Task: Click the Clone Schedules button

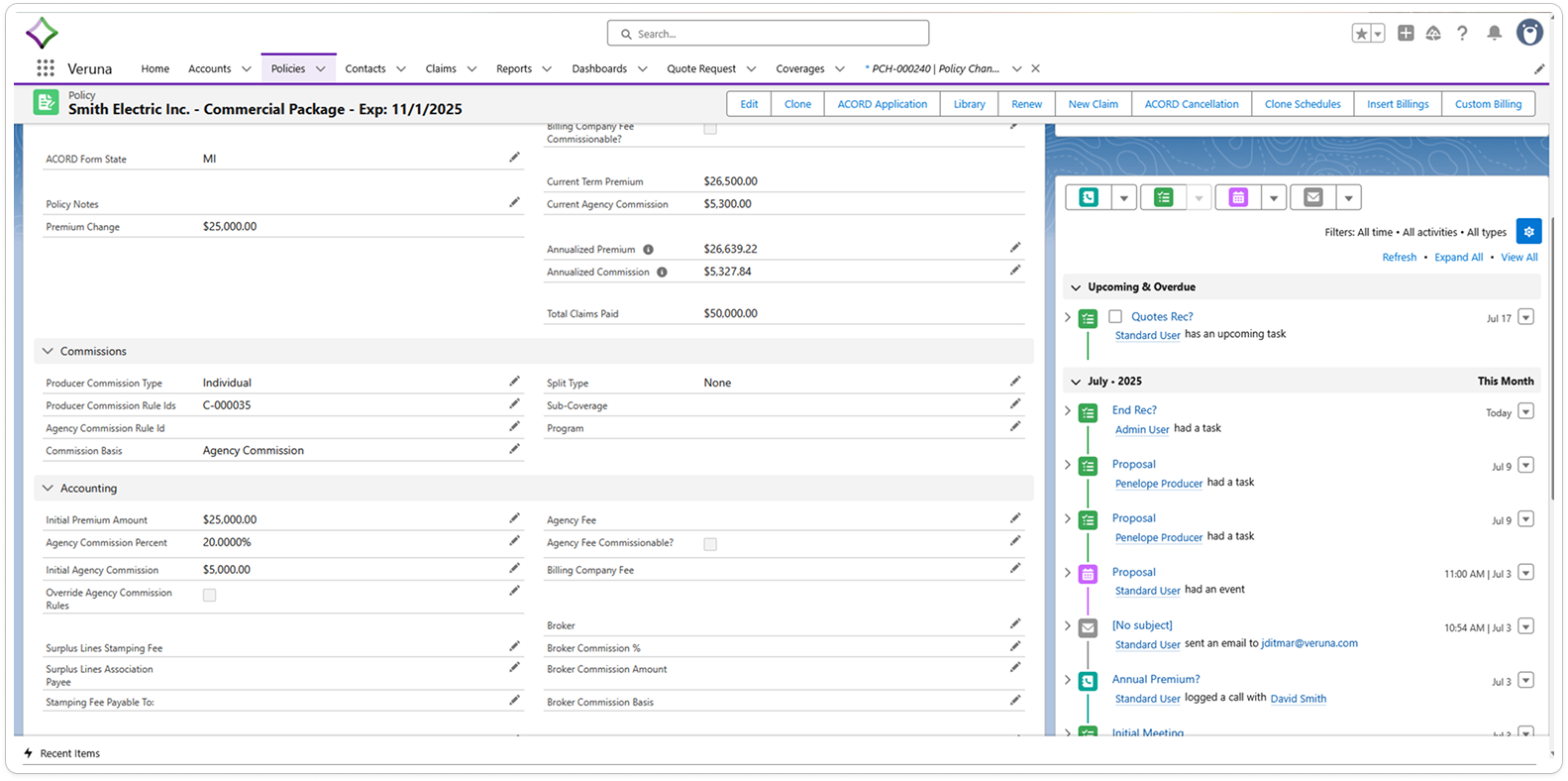Action: [1302, 104]
